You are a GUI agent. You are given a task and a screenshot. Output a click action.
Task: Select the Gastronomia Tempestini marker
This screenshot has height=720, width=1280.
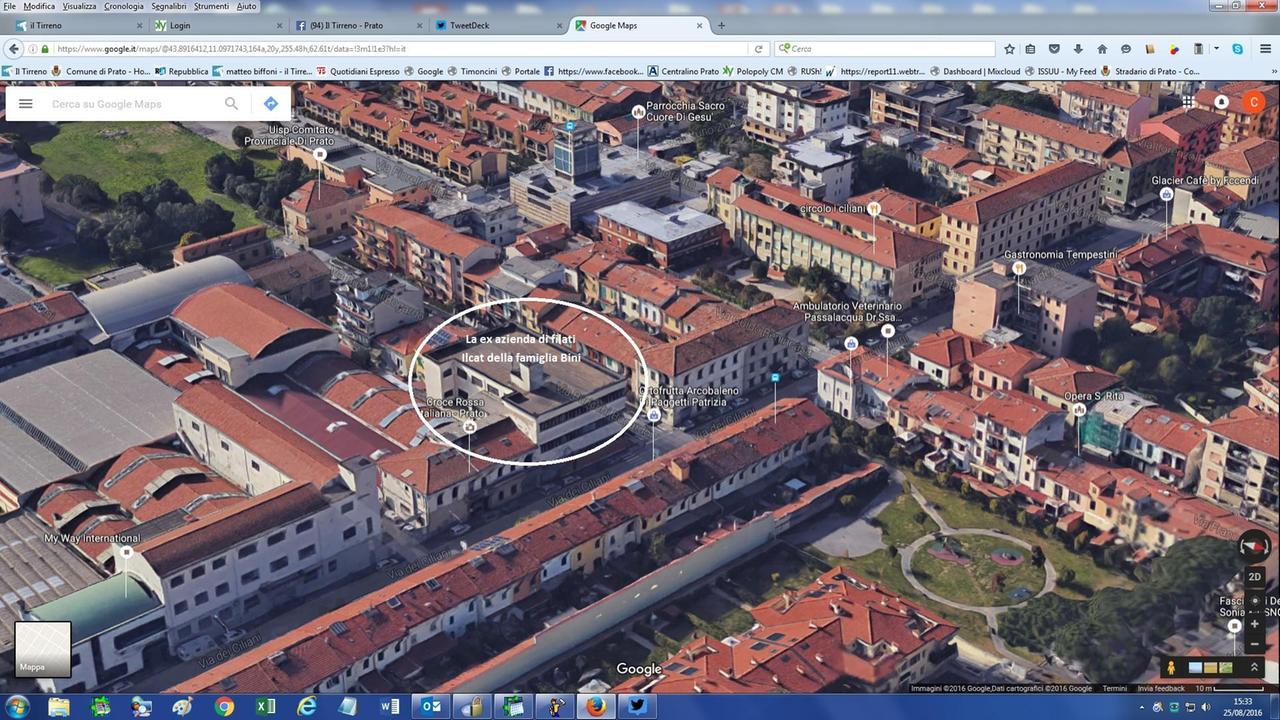click(1018, 268)
